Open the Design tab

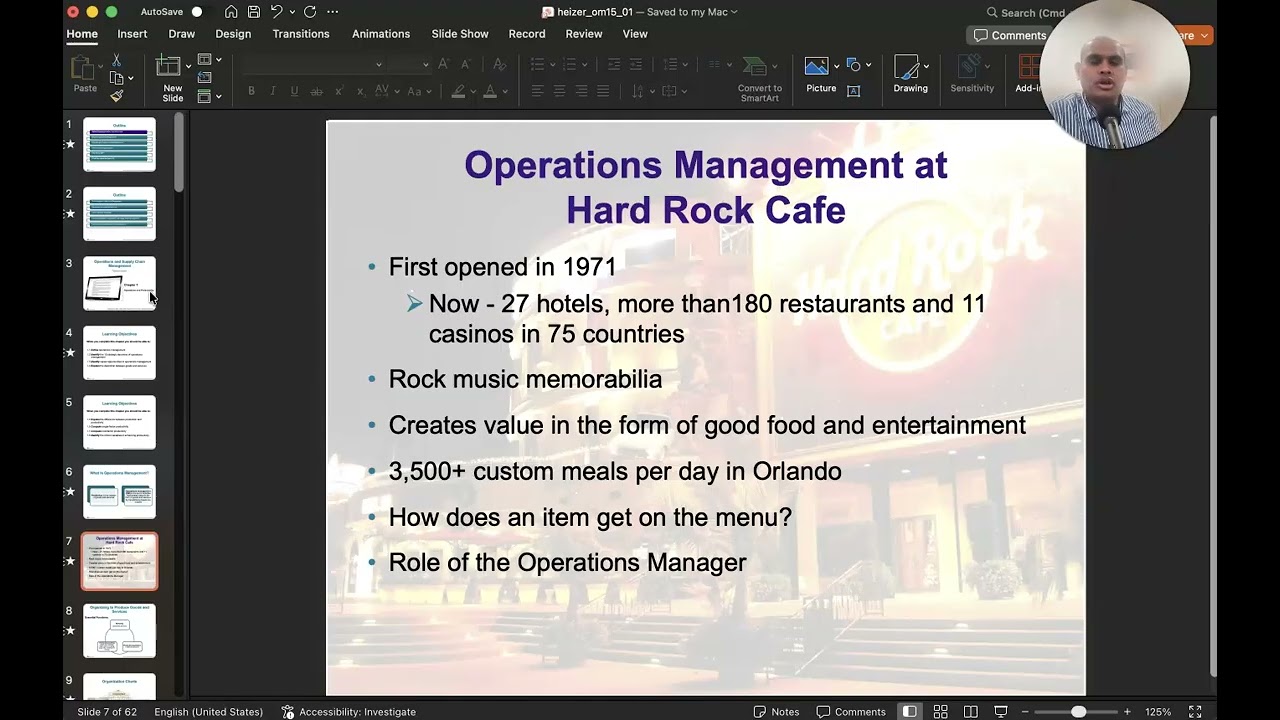(x=233, y=34)
